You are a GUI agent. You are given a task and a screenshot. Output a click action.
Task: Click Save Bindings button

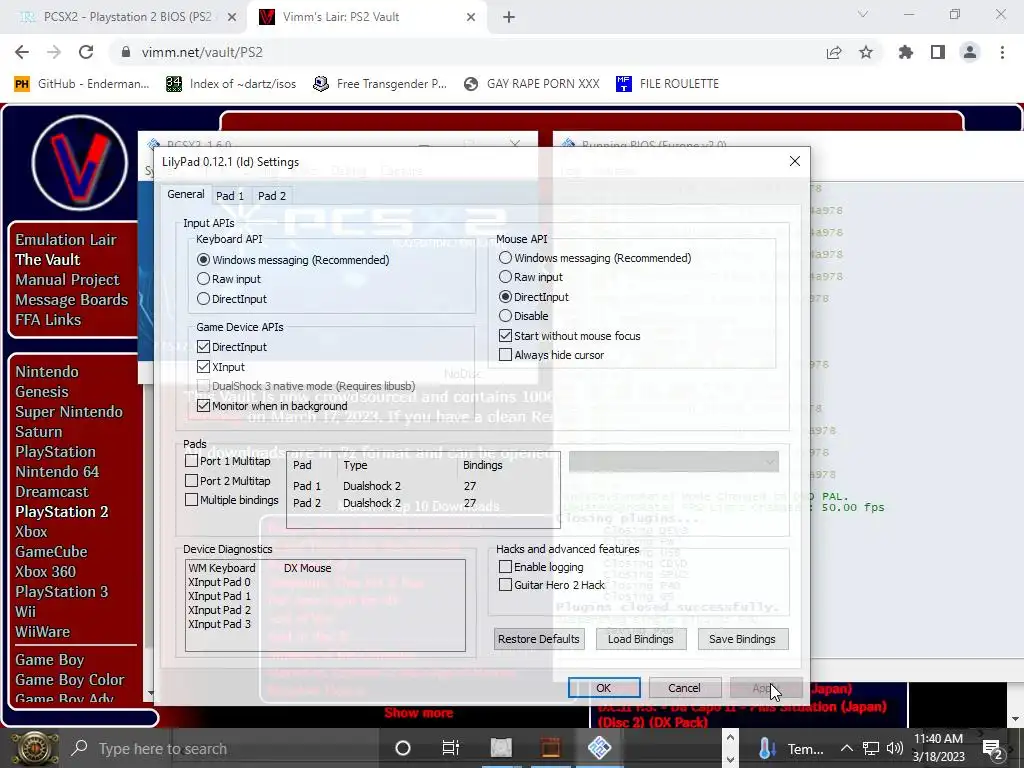(743, 639)
